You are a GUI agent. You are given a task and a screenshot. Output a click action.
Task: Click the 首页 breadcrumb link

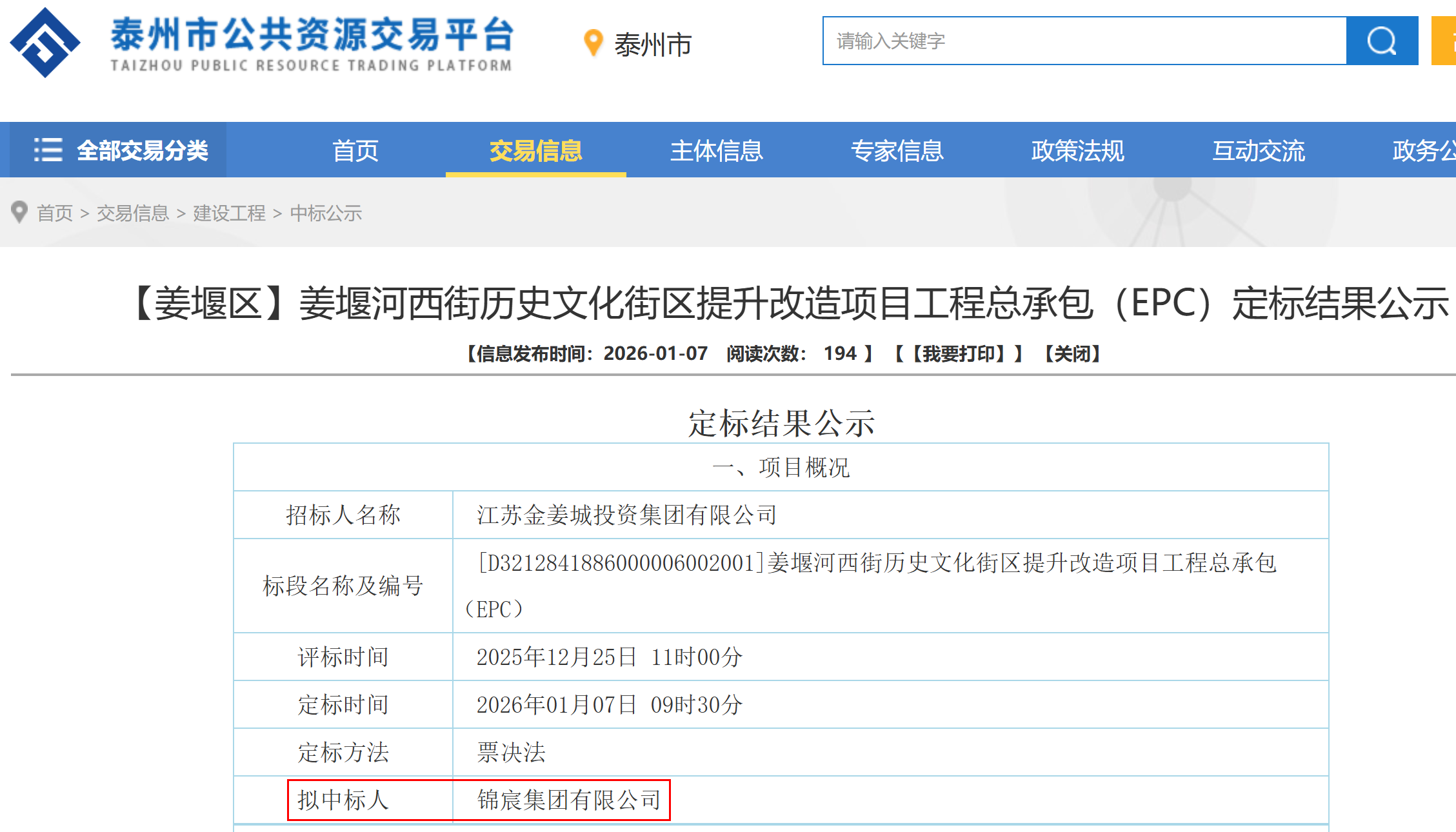[x=55, y=213]
